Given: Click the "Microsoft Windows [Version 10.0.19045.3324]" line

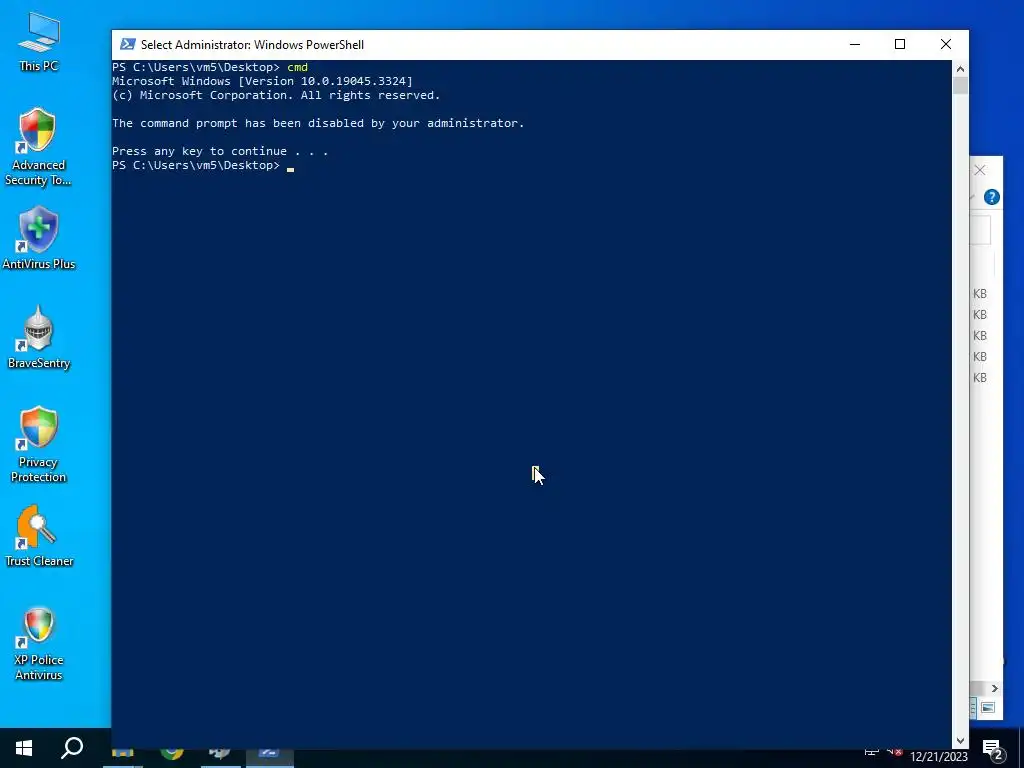Looking at the screenshot, I should click(262, 81).
